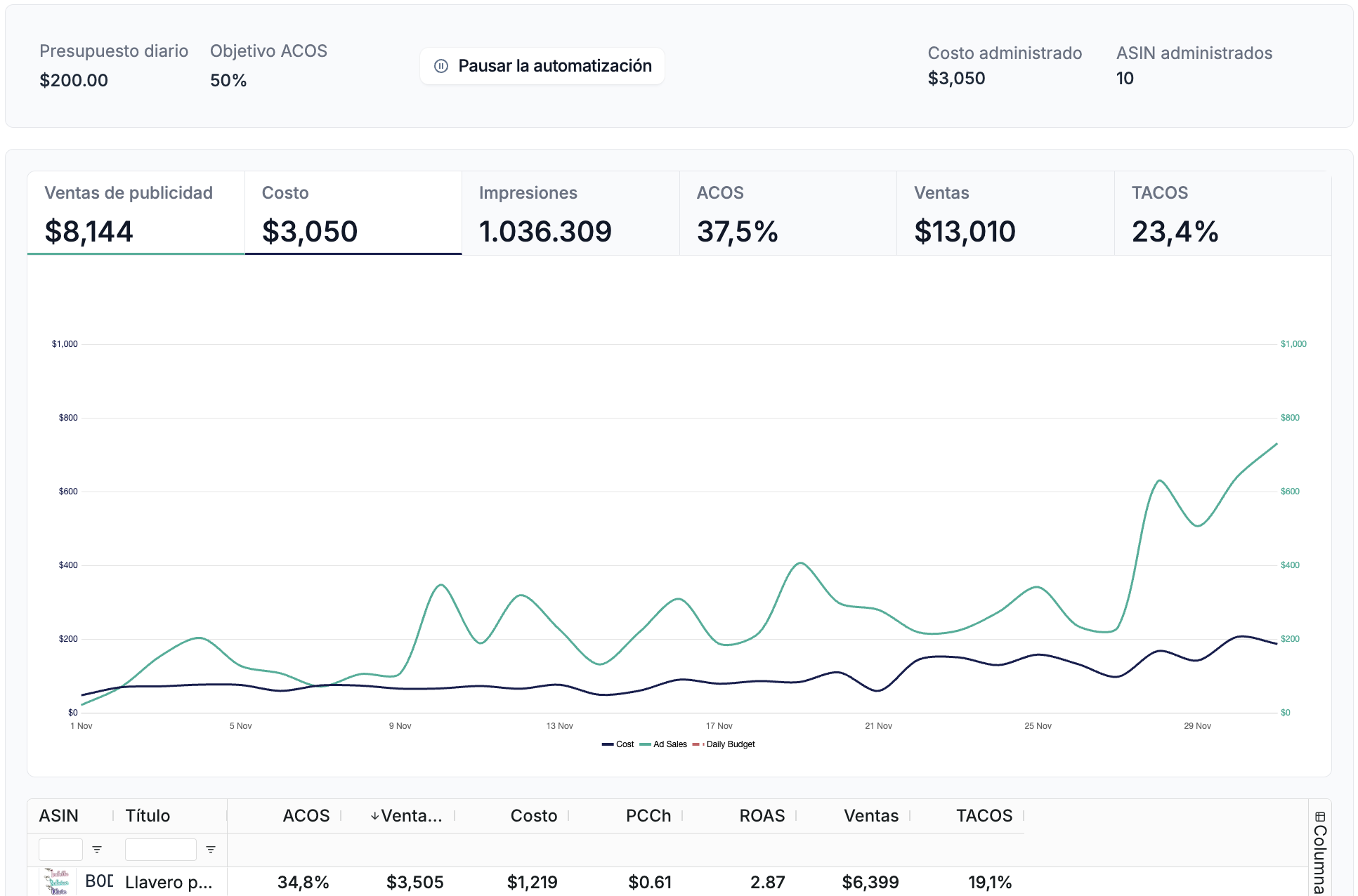Click the 13 Nov axis label
Image resolution: width=1358 pixels, height=896 pixels.
[x=560, y=726]
